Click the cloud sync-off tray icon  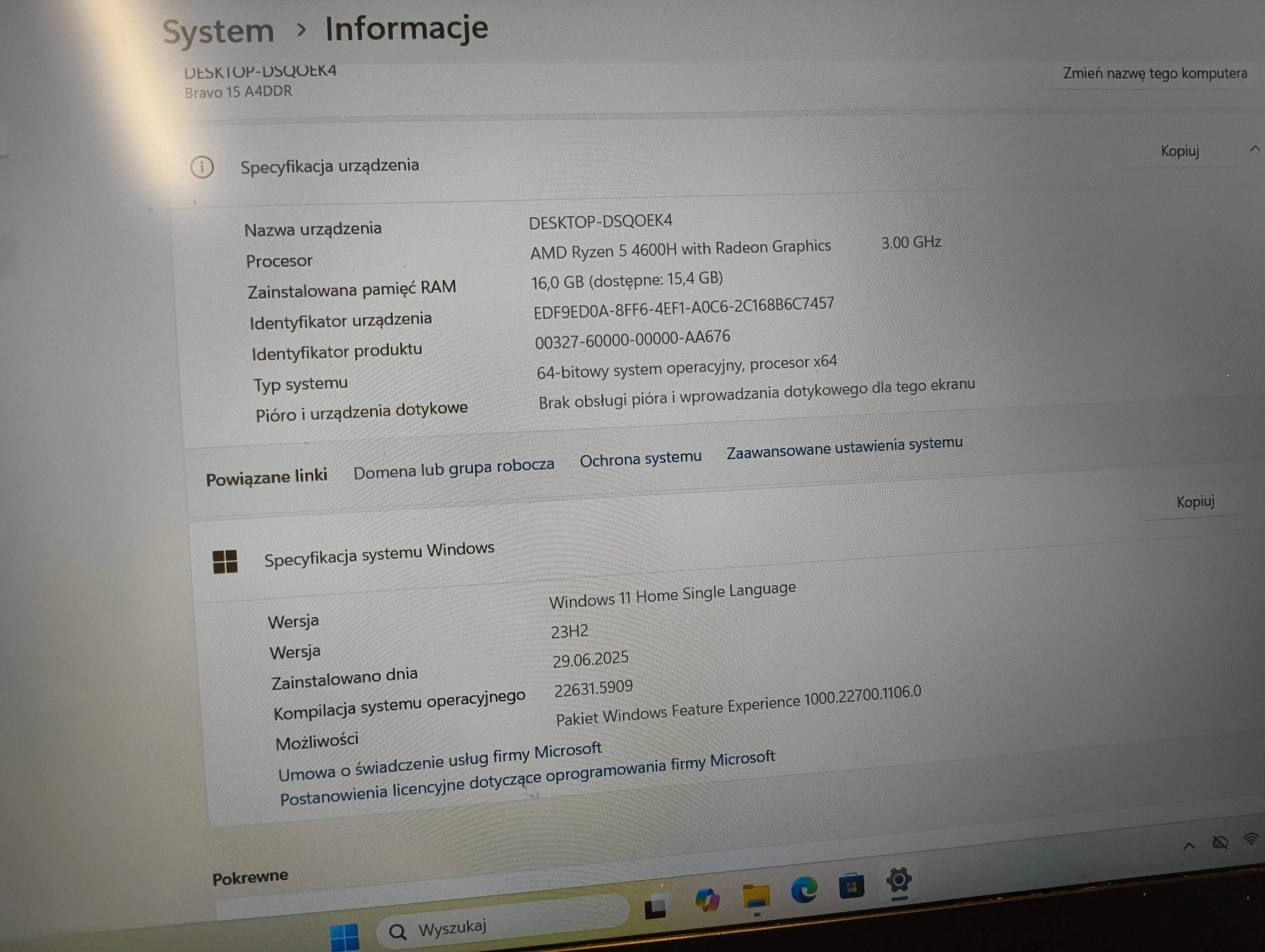click(1220, 842)
